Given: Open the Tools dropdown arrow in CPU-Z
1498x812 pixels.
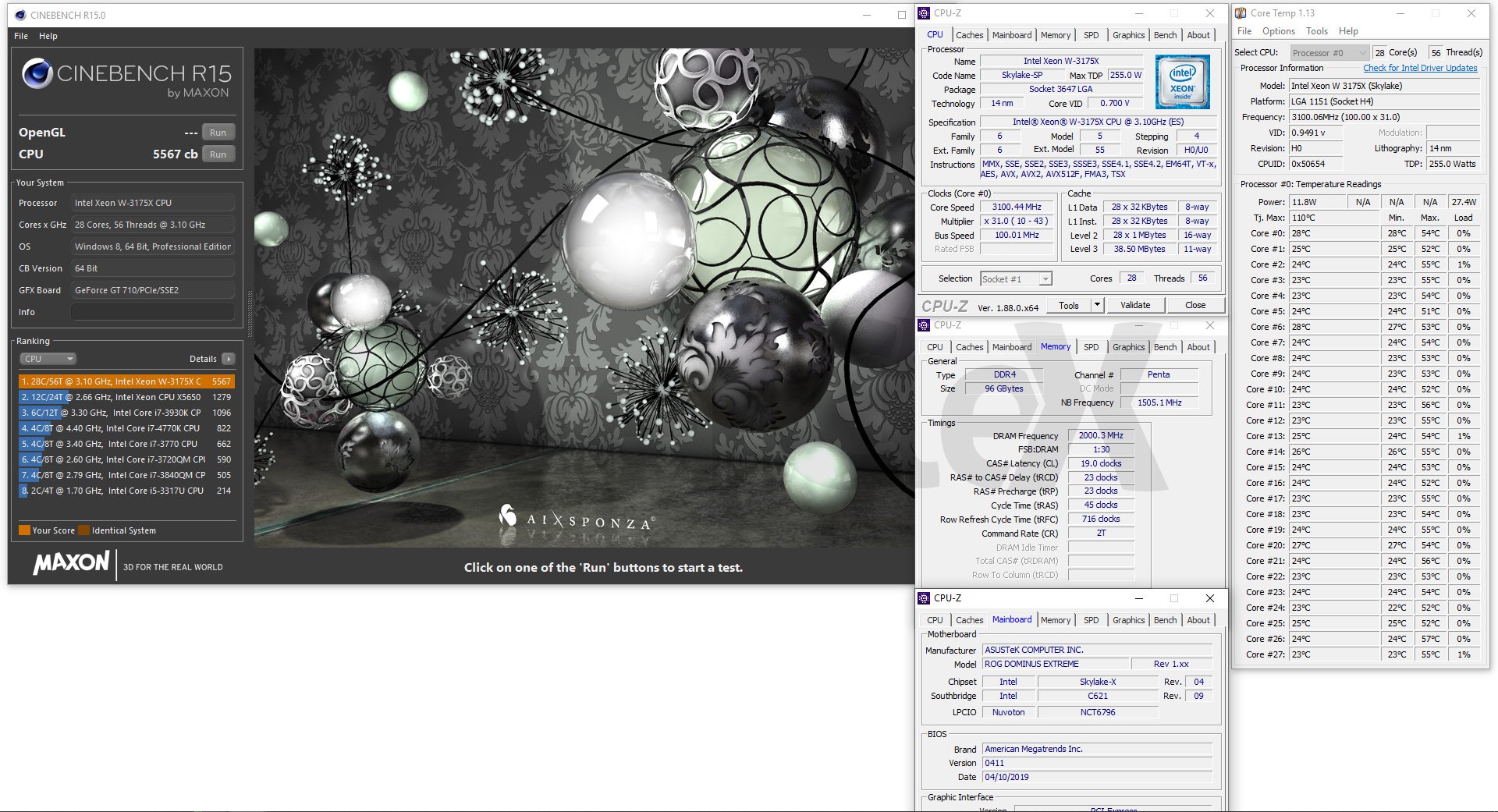Looking at the screenshot, I should click(1097, 305).
